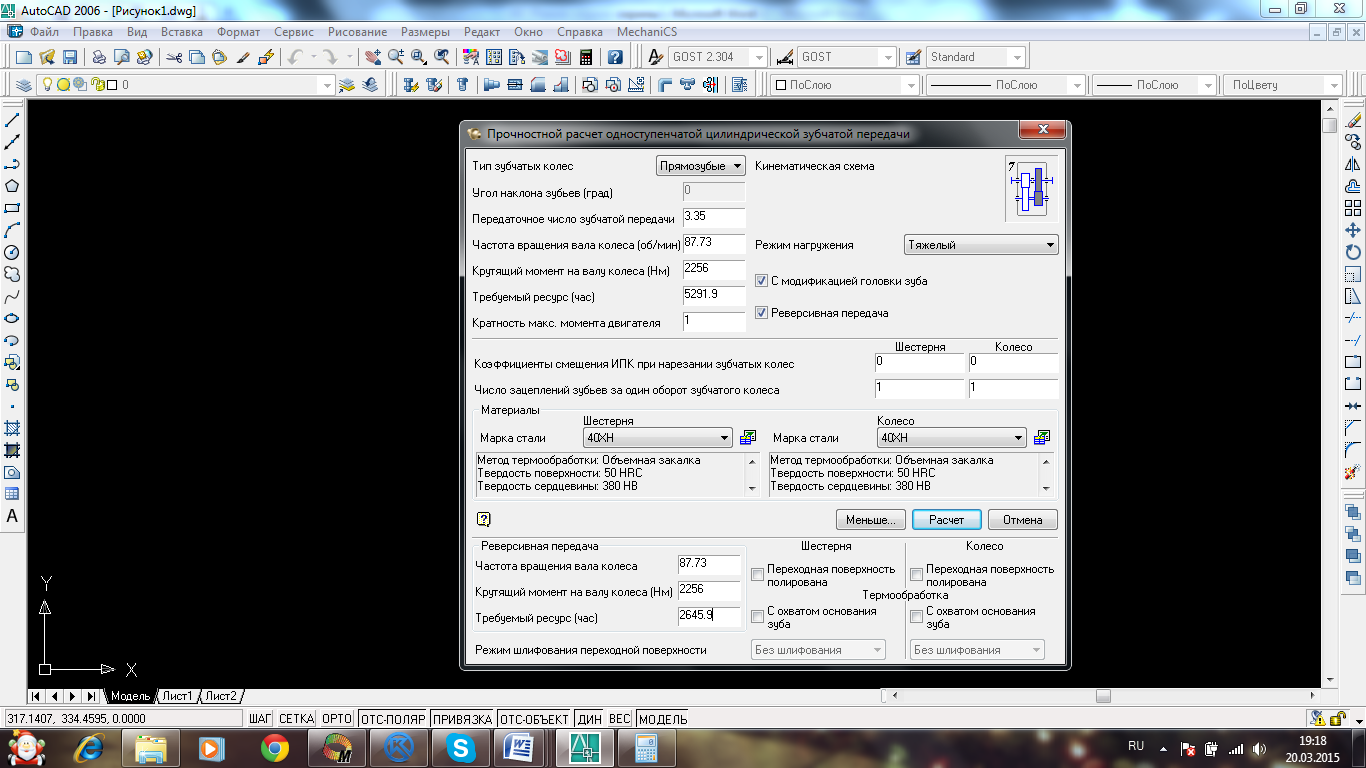Click the Save file icon

point(70,57)
